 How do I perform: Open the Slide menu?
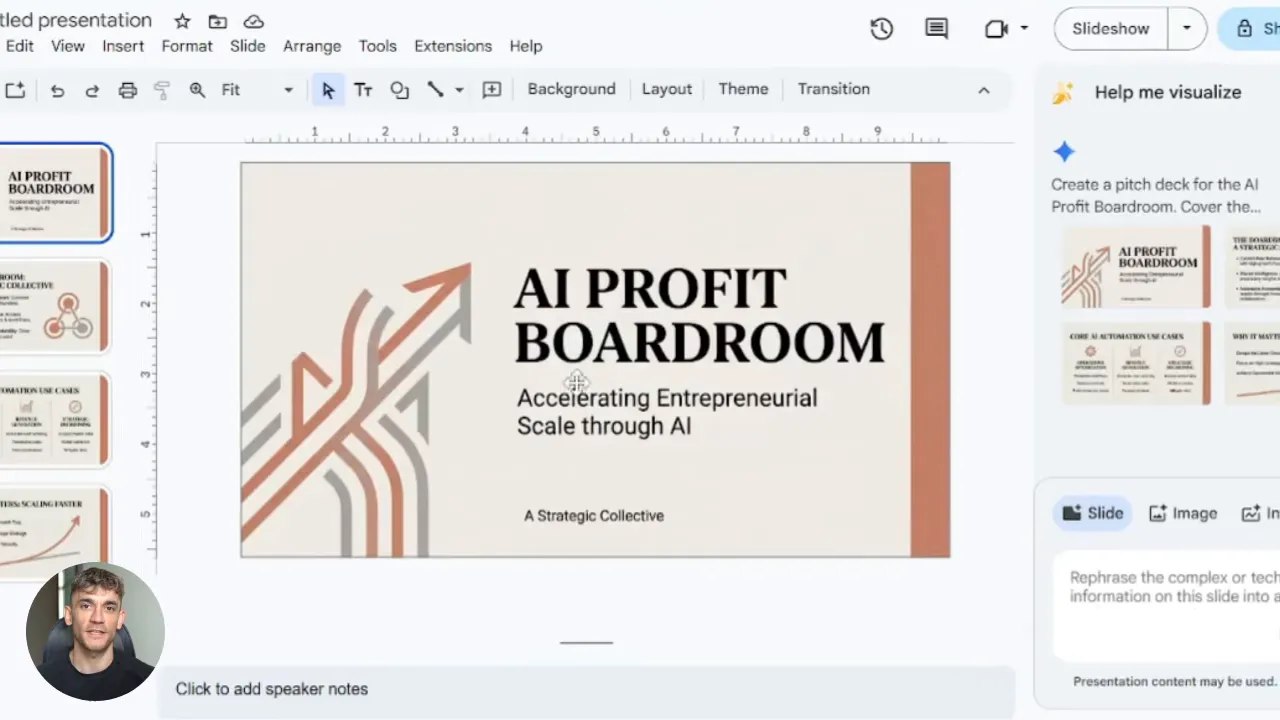pos(248,46)
